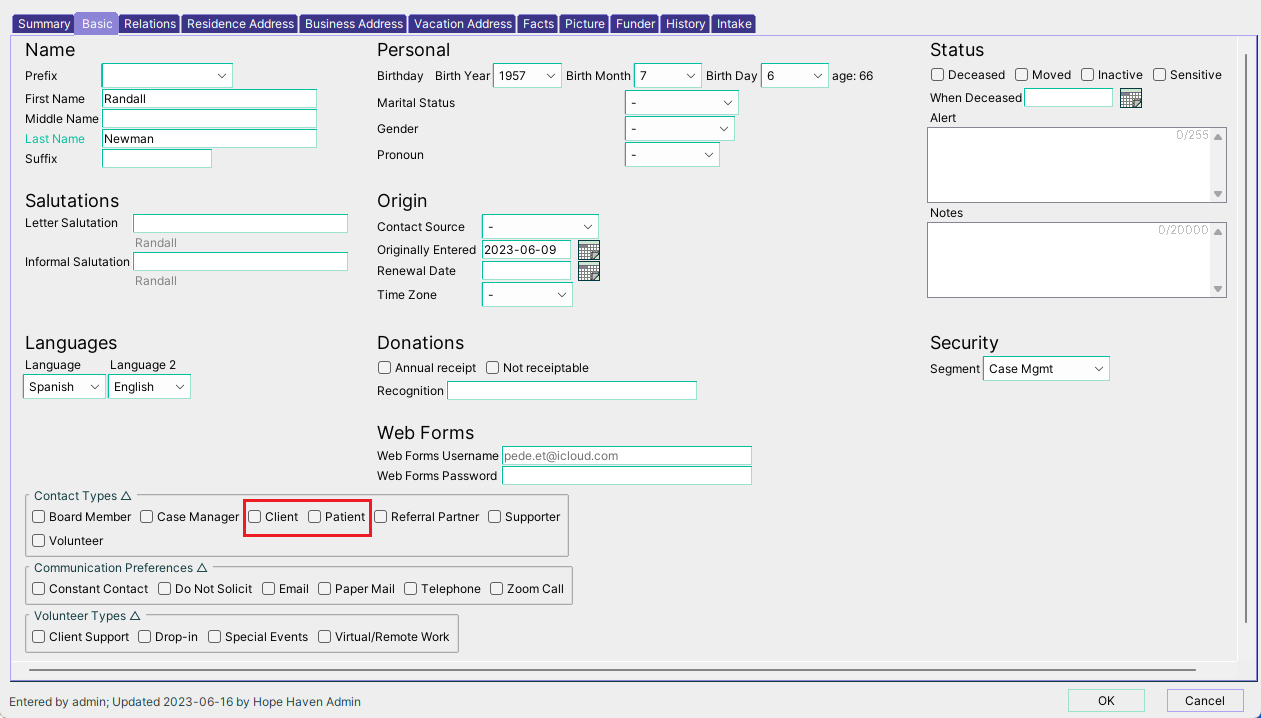Click the Web Forms Password field
Screen dimensions: 1261x718
coord(627,476)
